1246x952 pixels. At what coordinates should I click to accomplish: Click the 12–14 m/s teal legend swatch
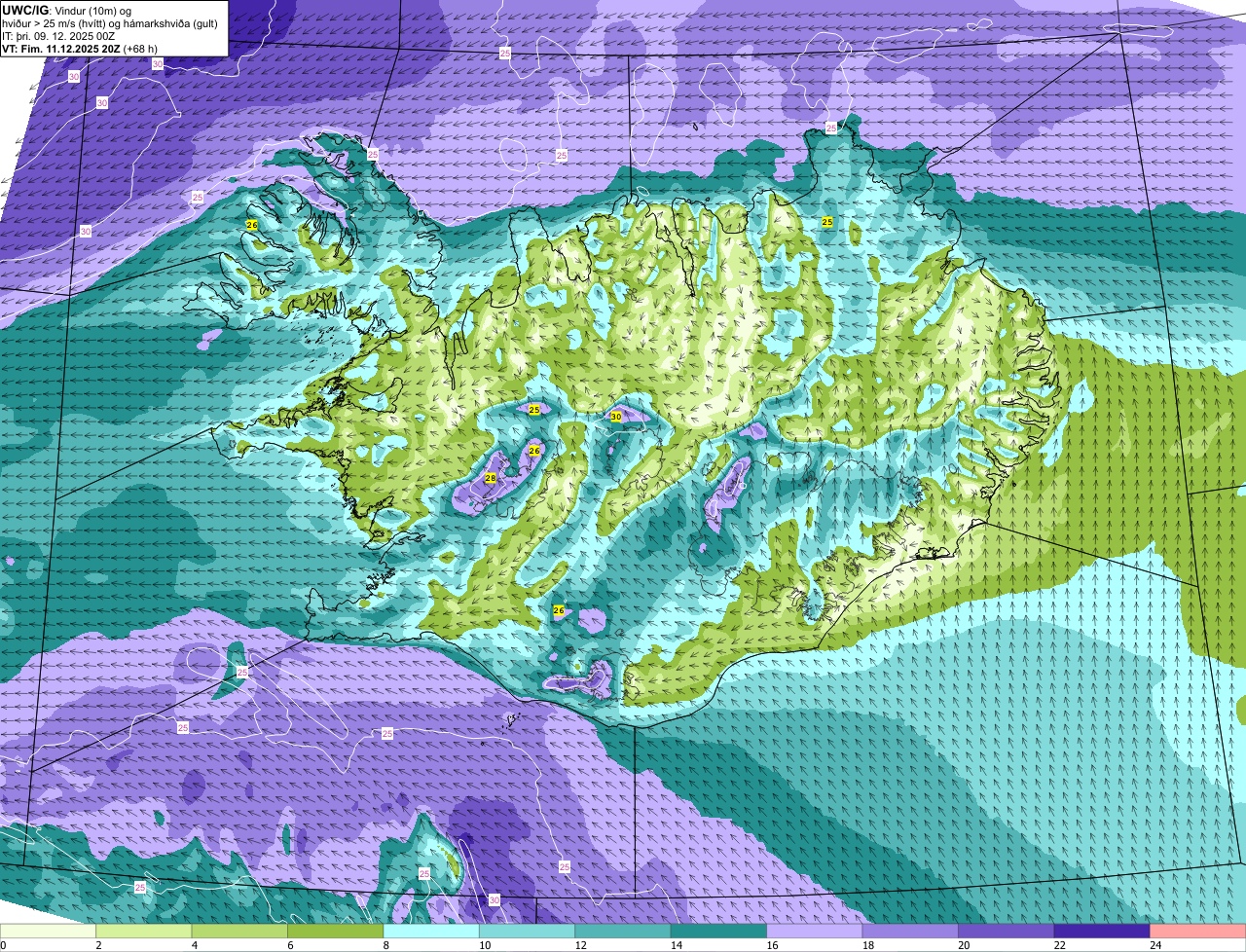tap(623, 932)
